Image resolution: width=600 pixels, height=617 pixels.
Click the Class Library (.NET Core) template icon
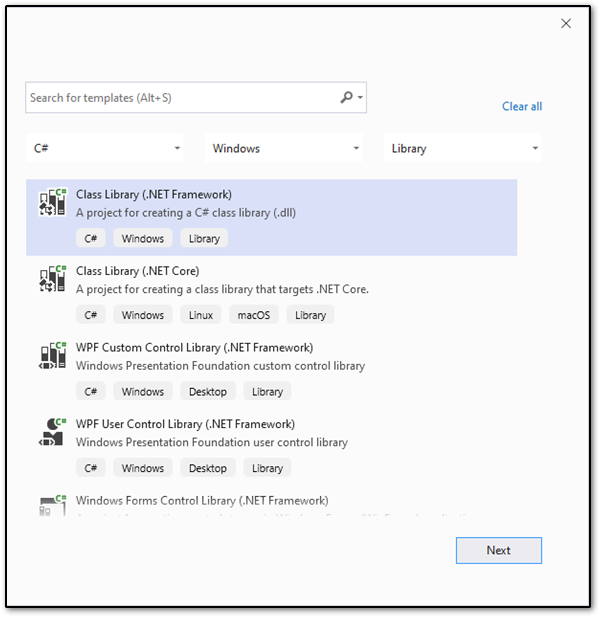pyautogui.click(x=53, y=278)
